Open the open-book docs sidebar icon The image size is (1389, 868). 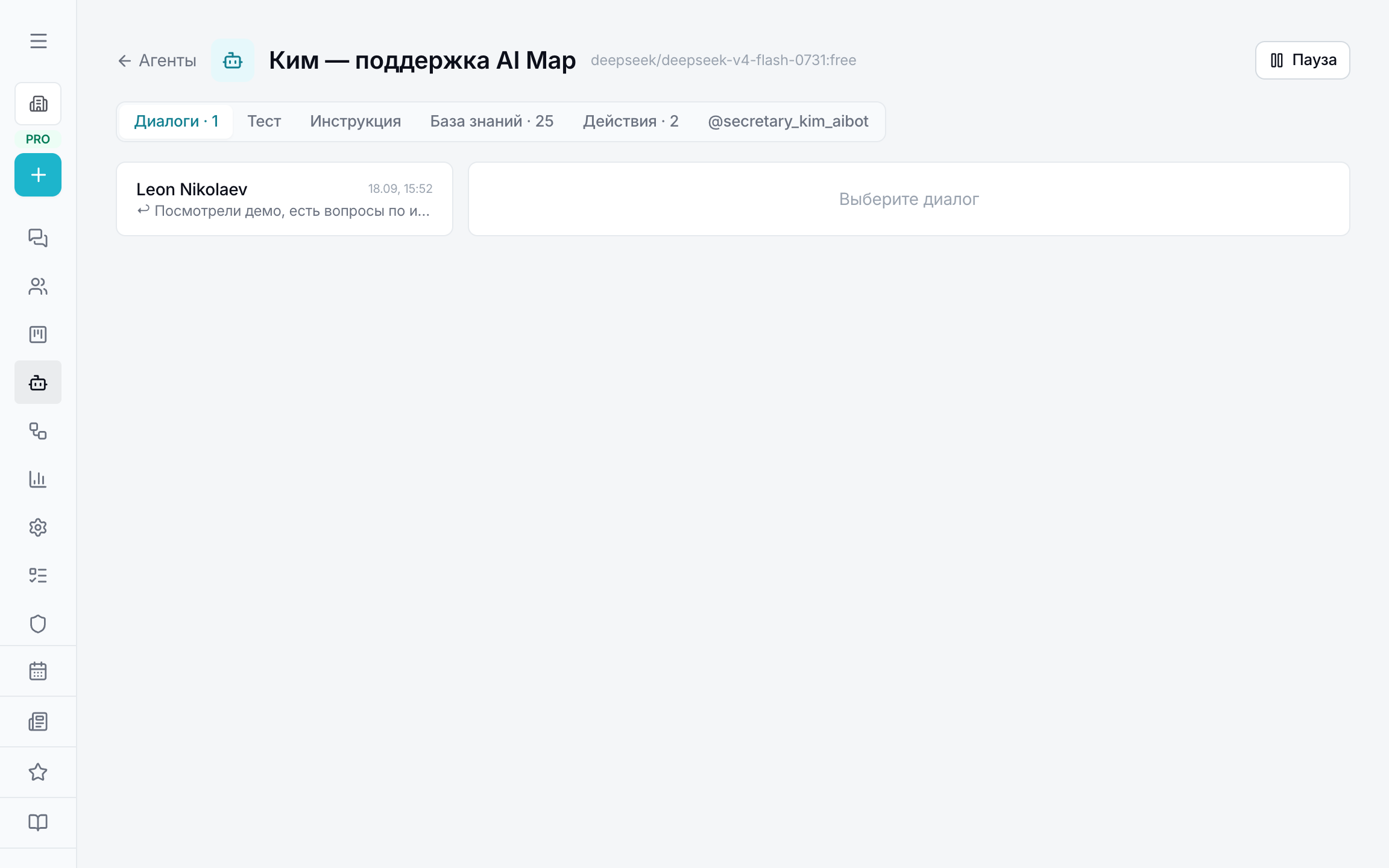[38, 823]
